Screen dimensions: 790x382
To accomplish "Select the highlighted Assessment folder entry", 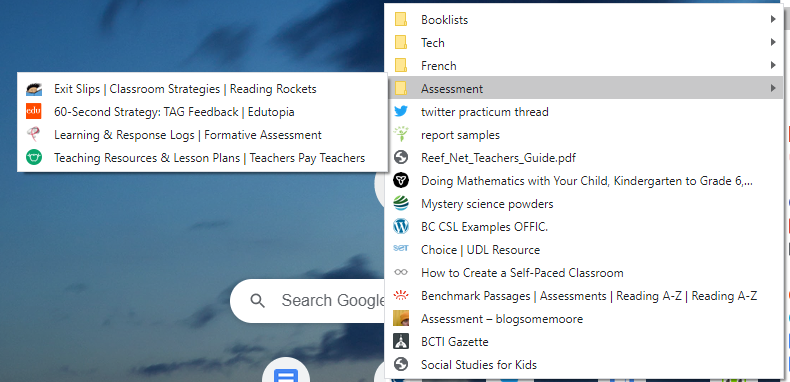I will pyautogui.click(x=584, y=88).
